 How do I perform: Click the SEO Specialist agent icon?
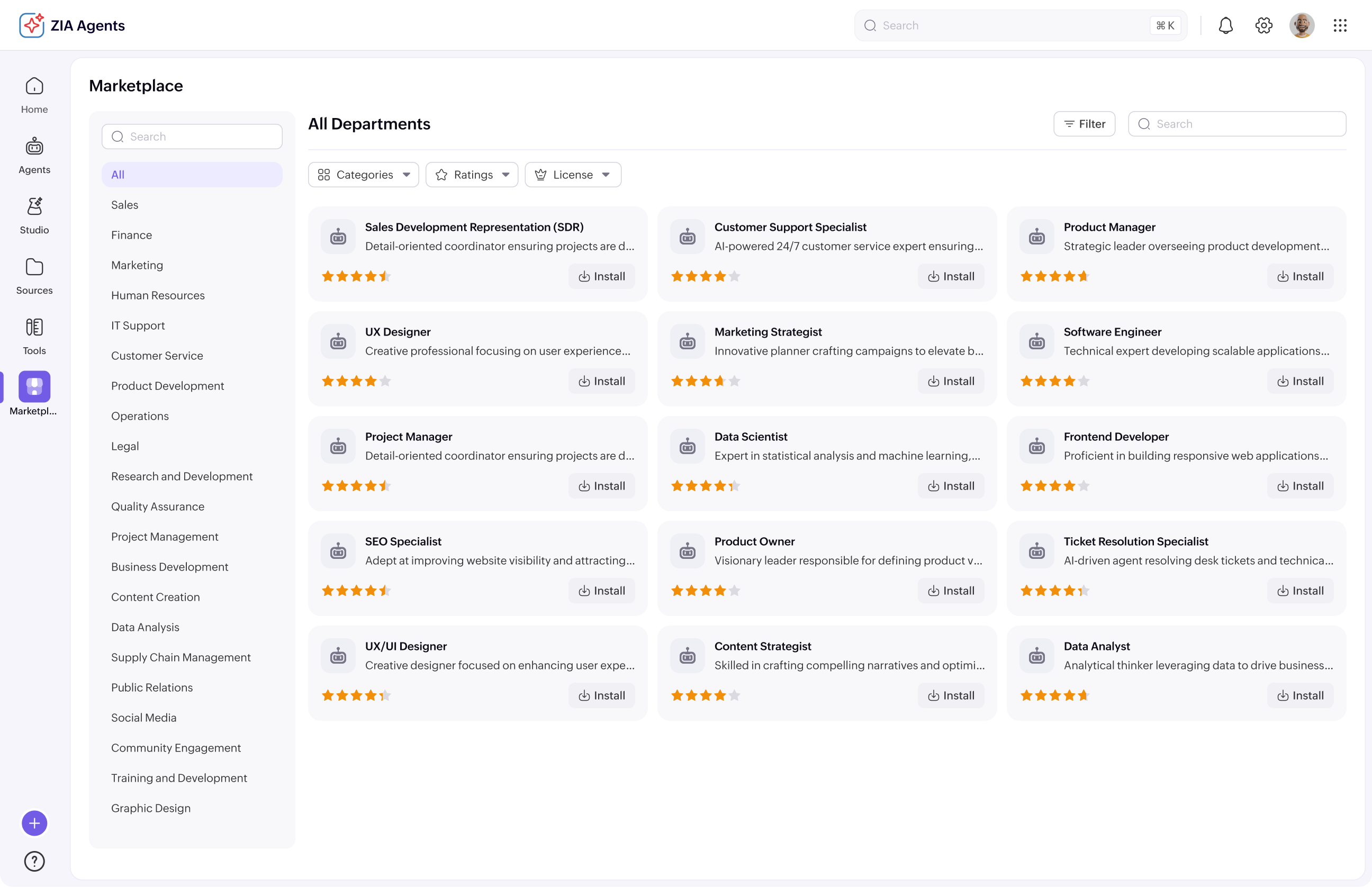click(338, 551)
